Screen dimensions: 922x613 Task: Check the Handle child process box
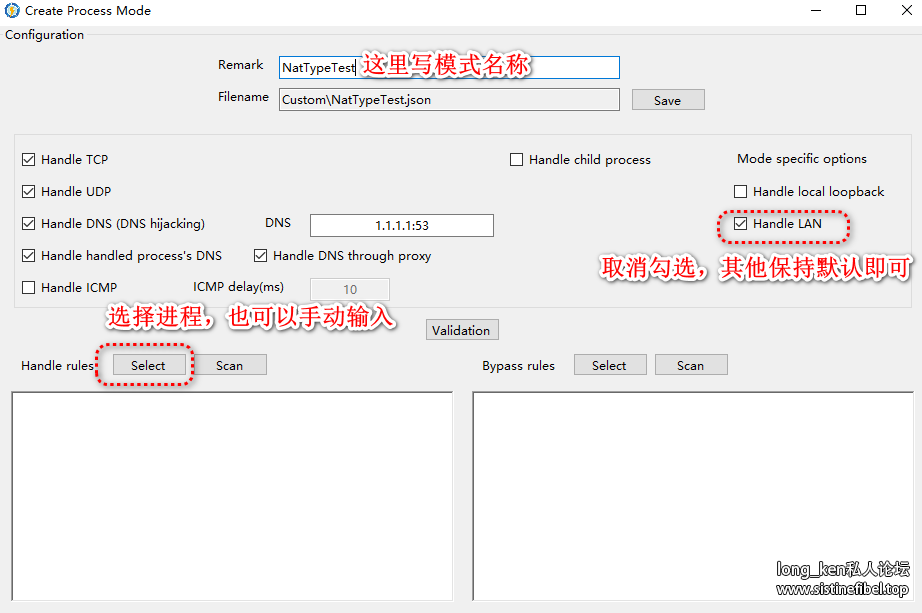(517, 160)
